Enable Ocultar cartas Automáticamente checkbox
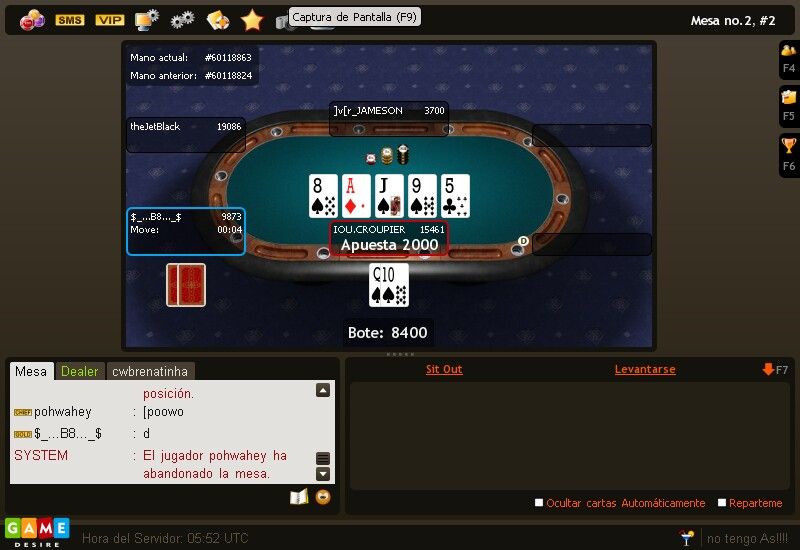 click(539, 503)
